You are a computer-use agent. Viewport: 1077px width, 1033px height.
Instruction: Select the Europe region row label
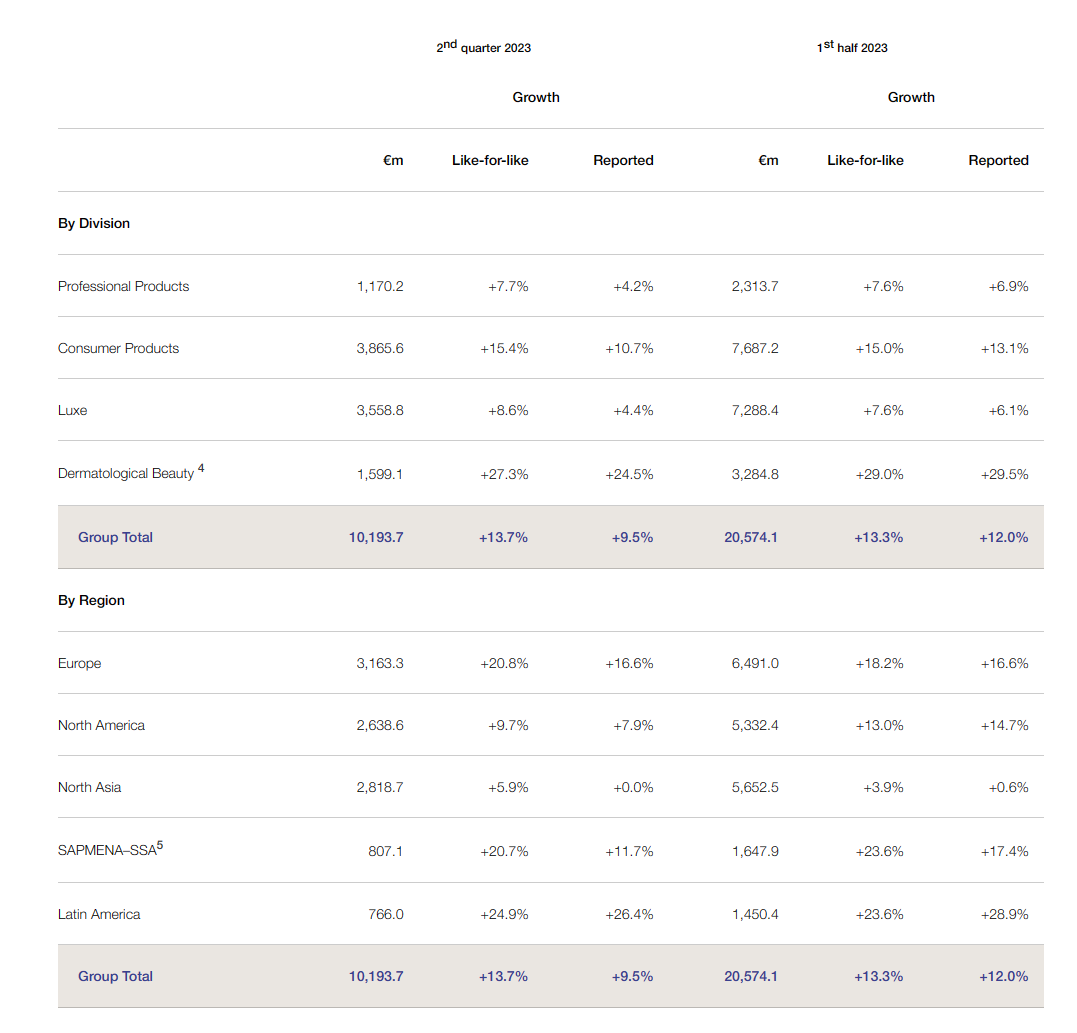(x=80, y=663)
